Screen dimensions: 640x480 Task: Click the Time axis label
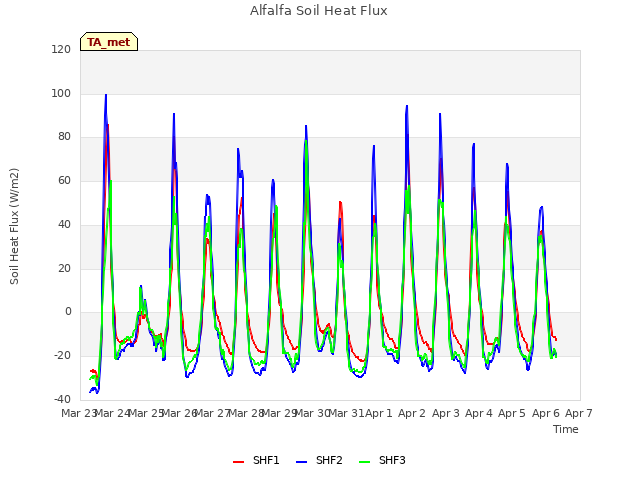566,429
